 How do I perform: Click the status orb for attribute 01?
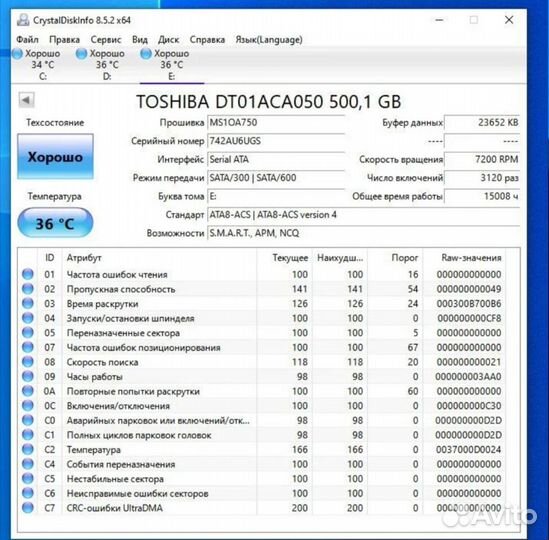click(28, 274)
